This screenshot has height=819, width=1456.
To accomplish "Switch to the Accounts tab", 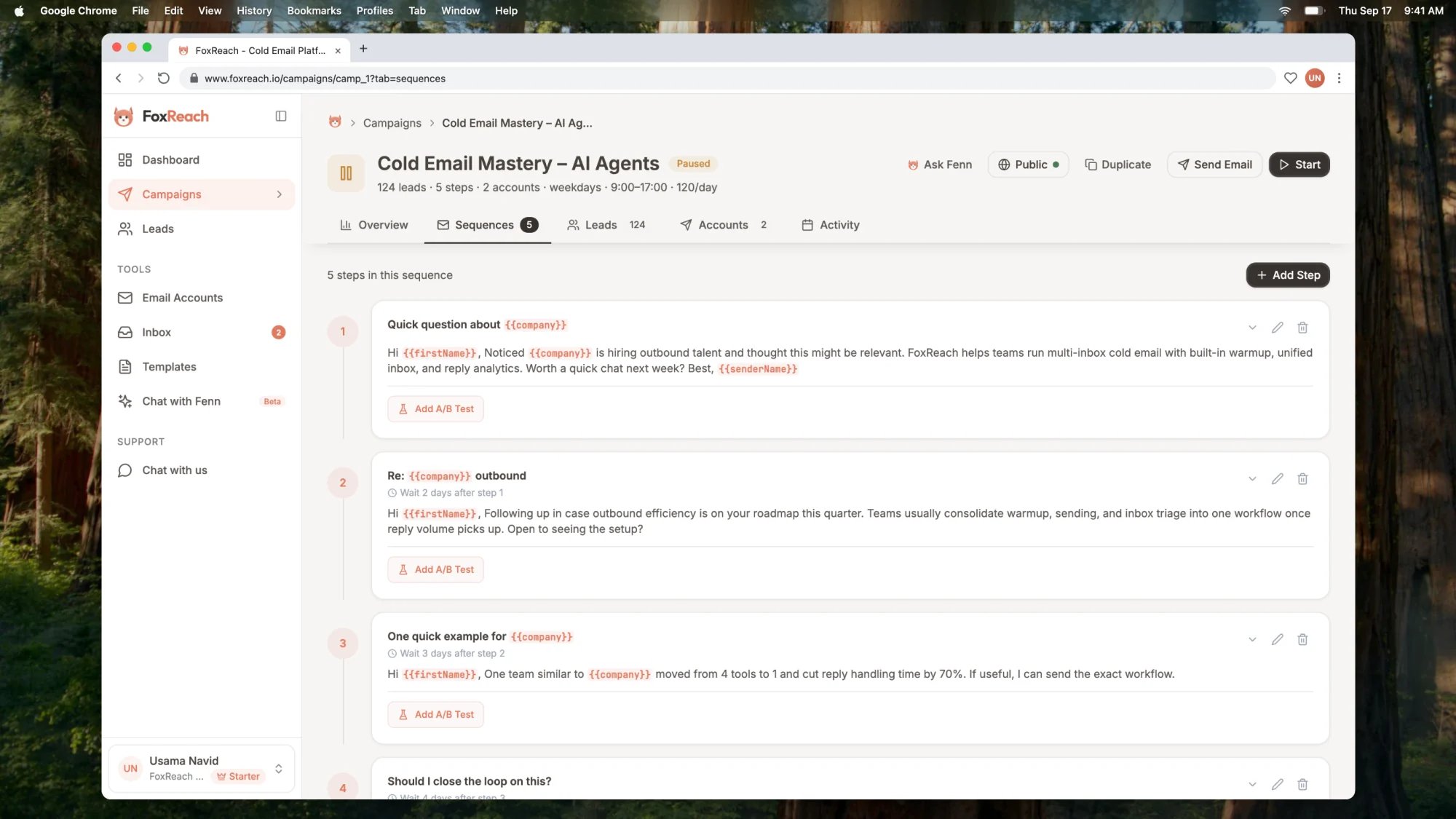I will tap(723, 225).
